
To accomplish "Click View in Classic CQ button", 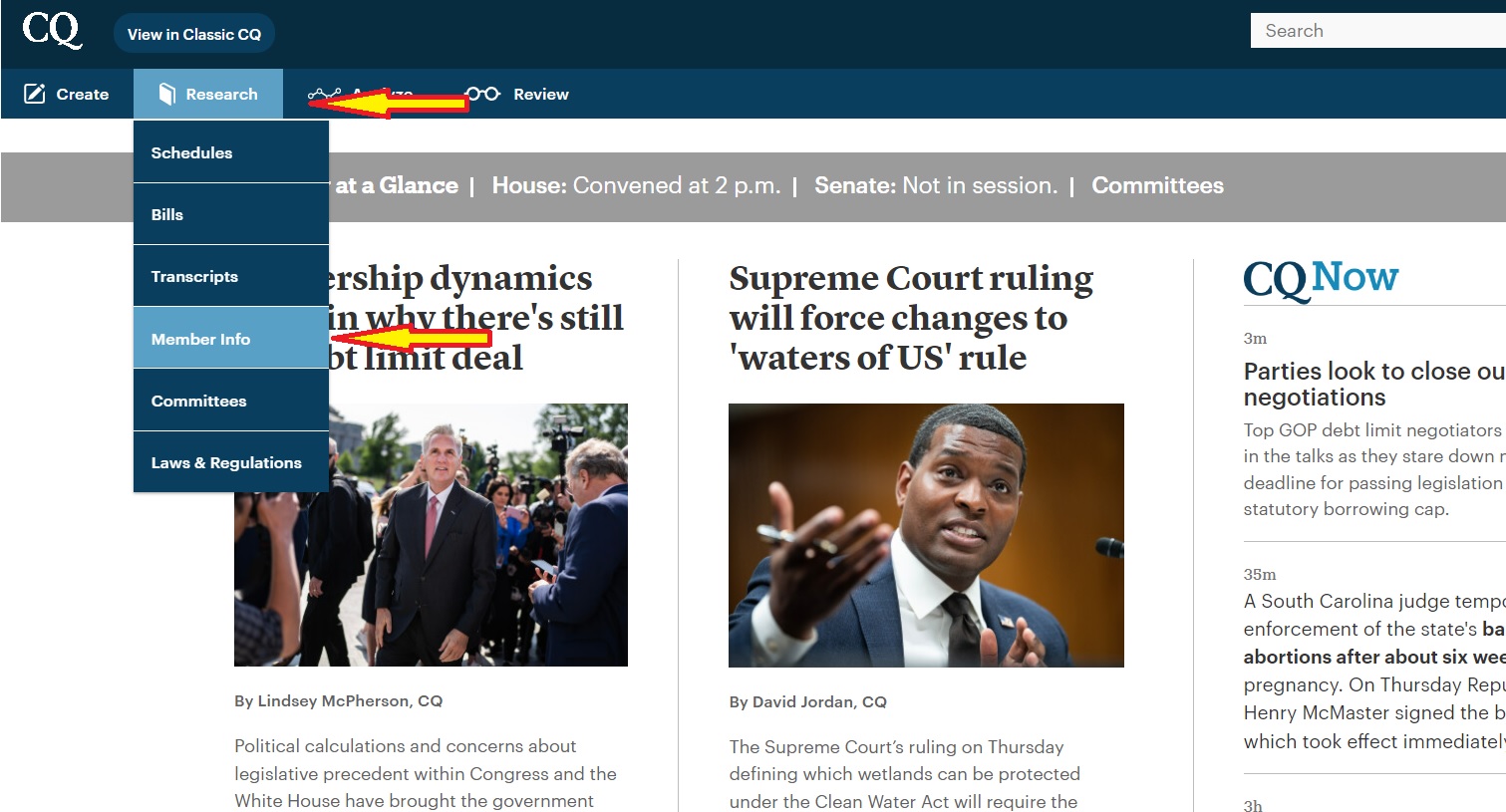I will click(194, 34).
